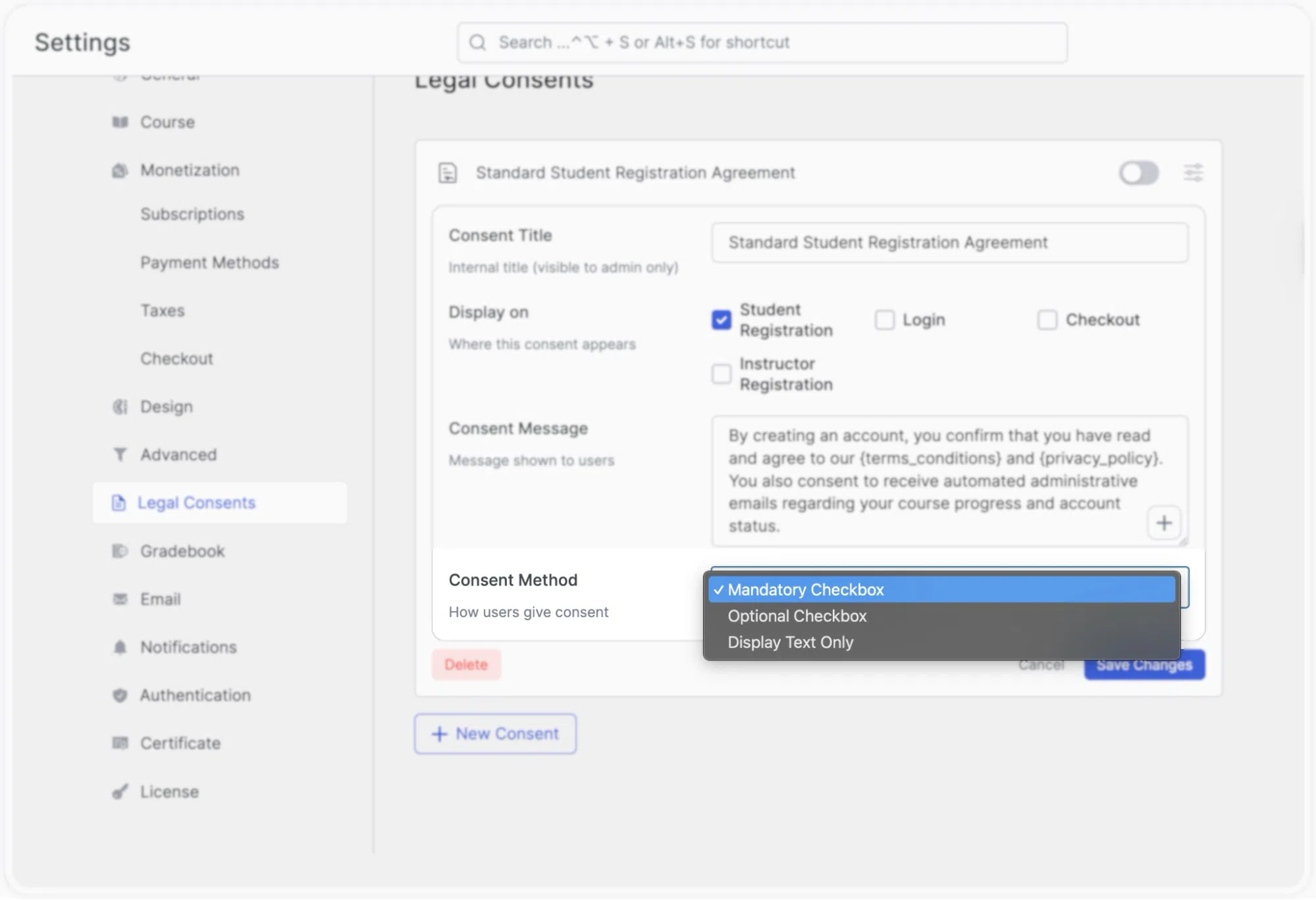The height and width of the screenshot is (900, 1316).
Task: Click the Advanced filter icon
Action: click(120, 455)
